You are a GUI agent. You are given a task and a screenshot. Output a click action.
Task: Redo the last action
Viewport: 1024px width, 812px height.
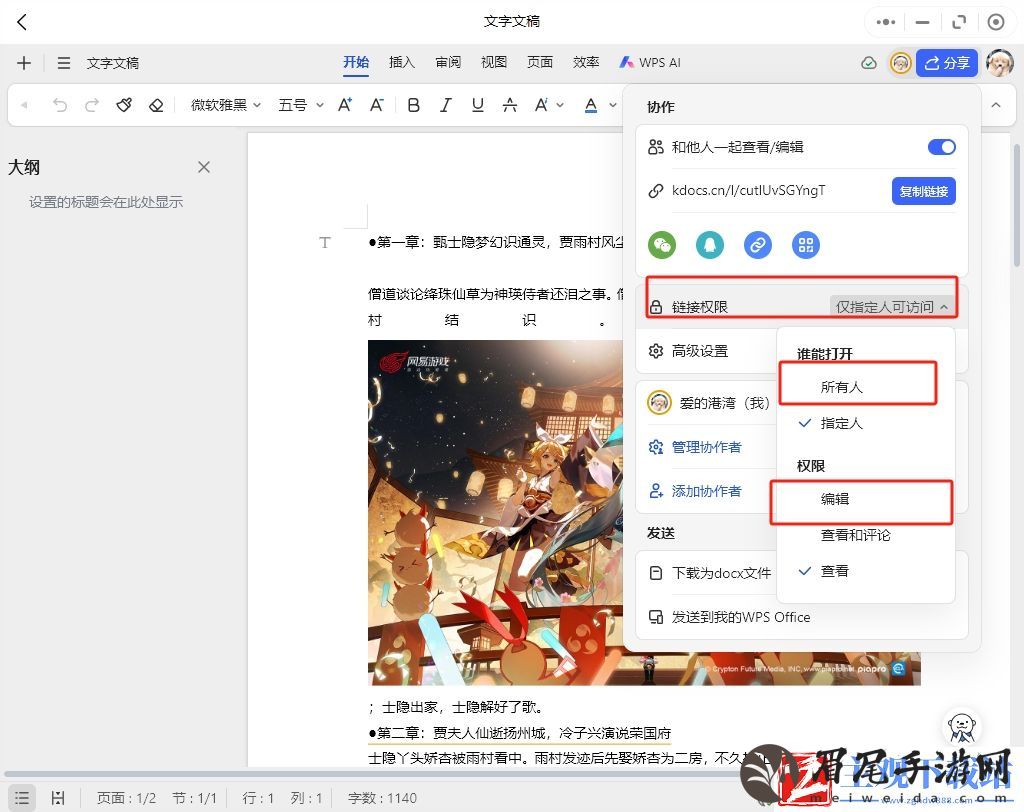coord(91,105)
